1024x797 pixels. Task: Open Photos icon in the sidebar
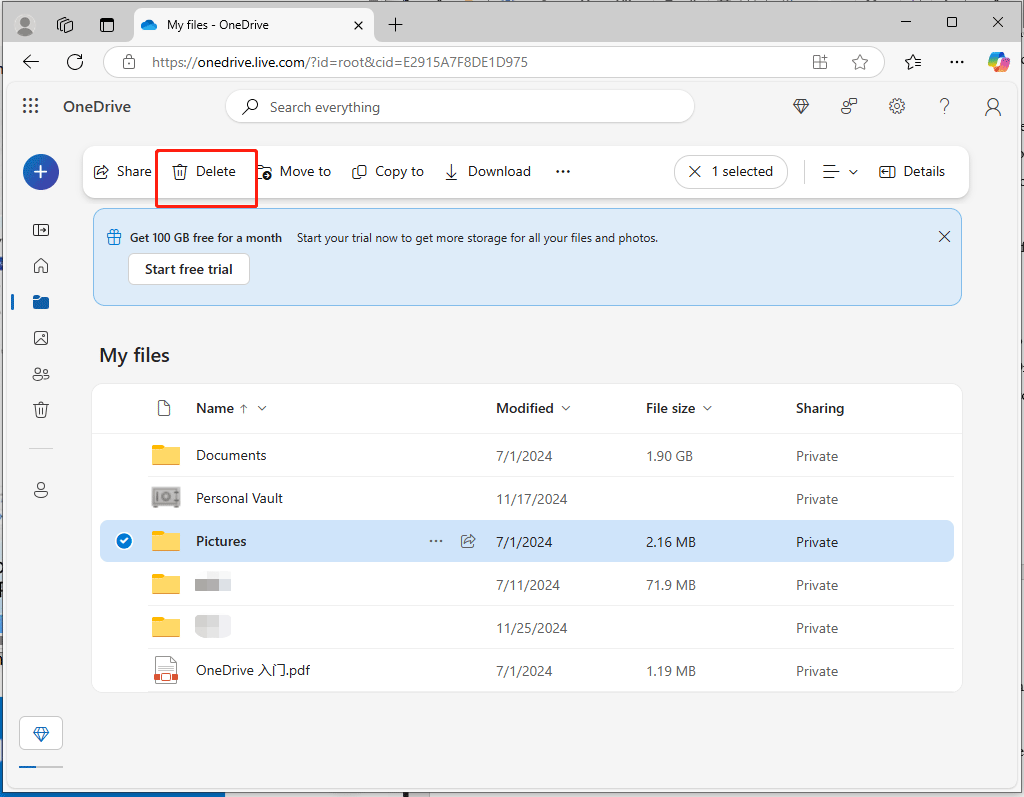(41, 338)
